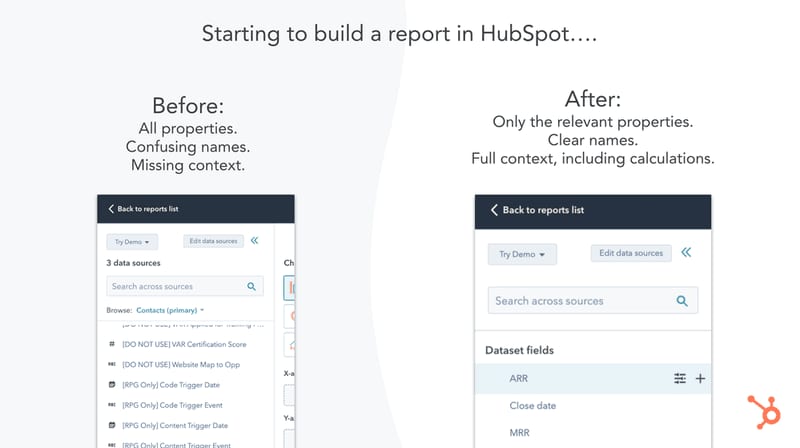The width and height of the screenshot is (800, 448).
Task: Select the [DO NOT USE] Website Map to Opp property
Action: pyautogui.click(x=181, y=364)
